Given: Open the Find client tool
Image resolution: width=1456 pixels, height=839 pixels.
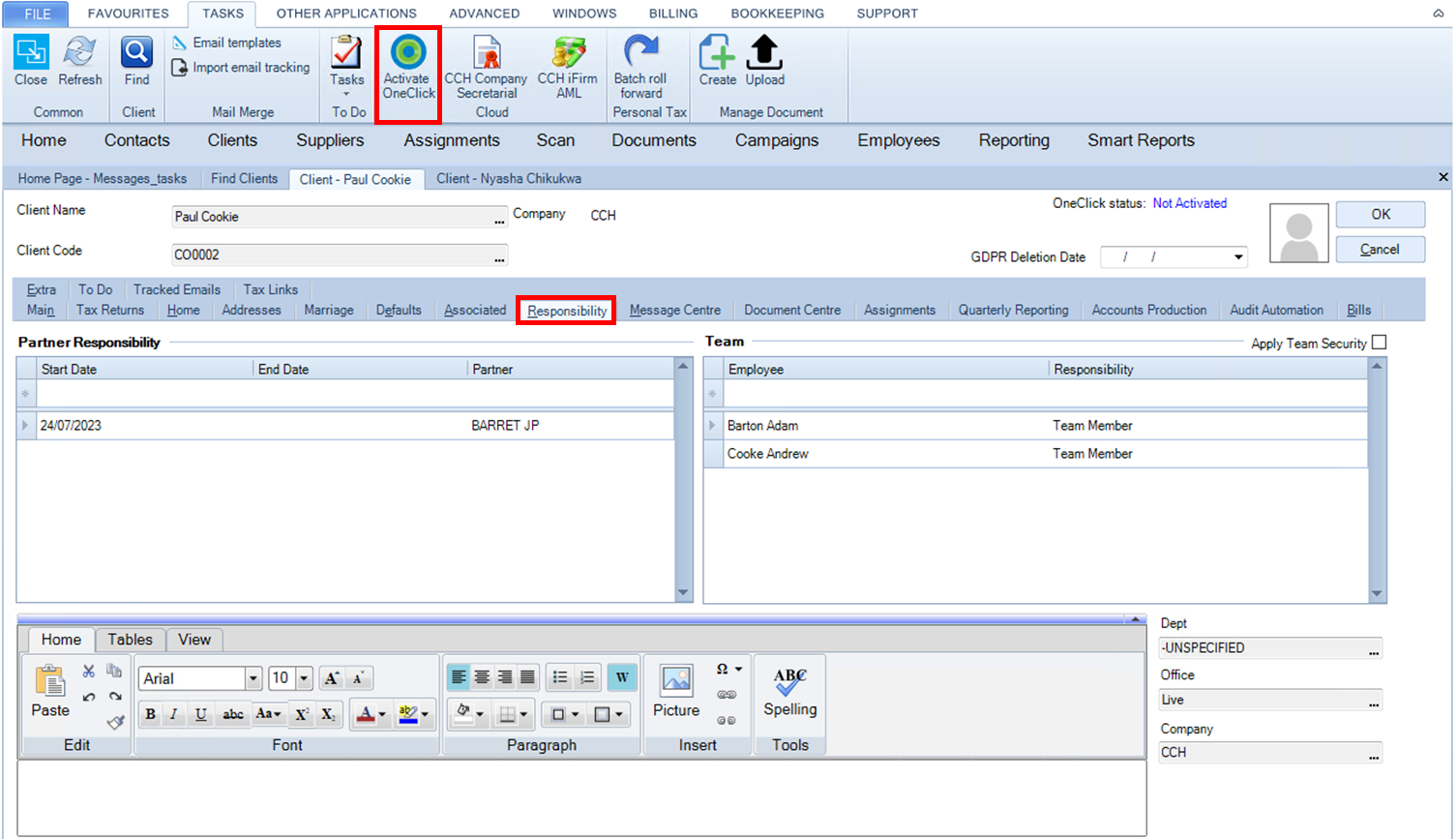Looking at the screenshot, I should click(x=136, y=61).
